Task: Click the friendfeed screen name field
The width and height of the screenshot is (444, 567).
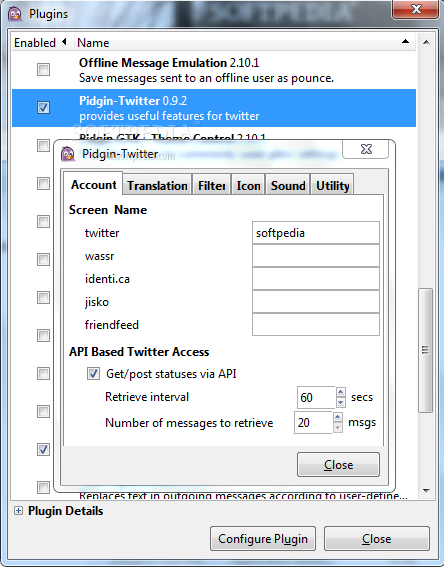Action: 316,324
